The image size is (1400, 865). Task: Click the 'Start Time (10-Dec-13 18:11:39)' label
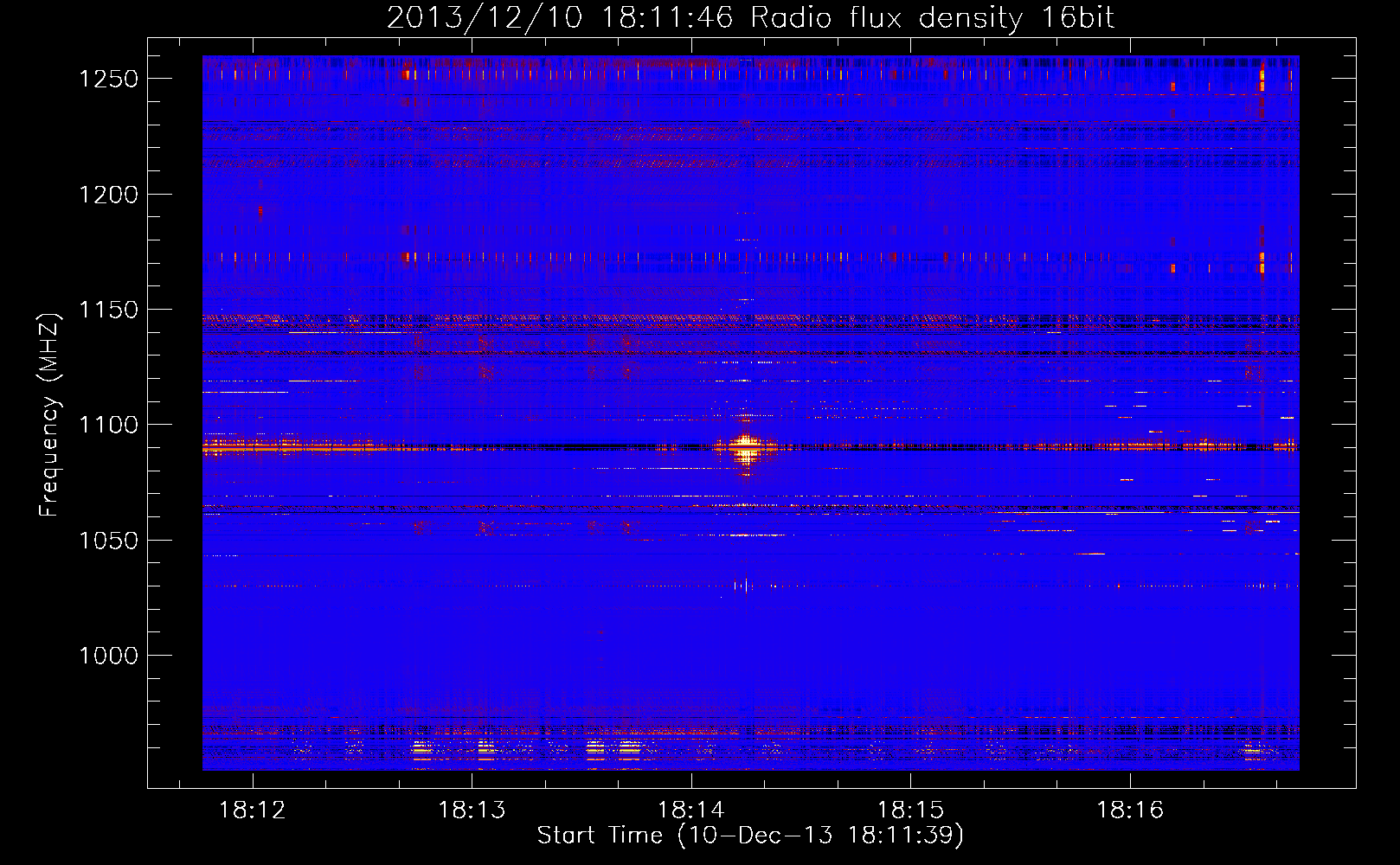click(750, 836)
